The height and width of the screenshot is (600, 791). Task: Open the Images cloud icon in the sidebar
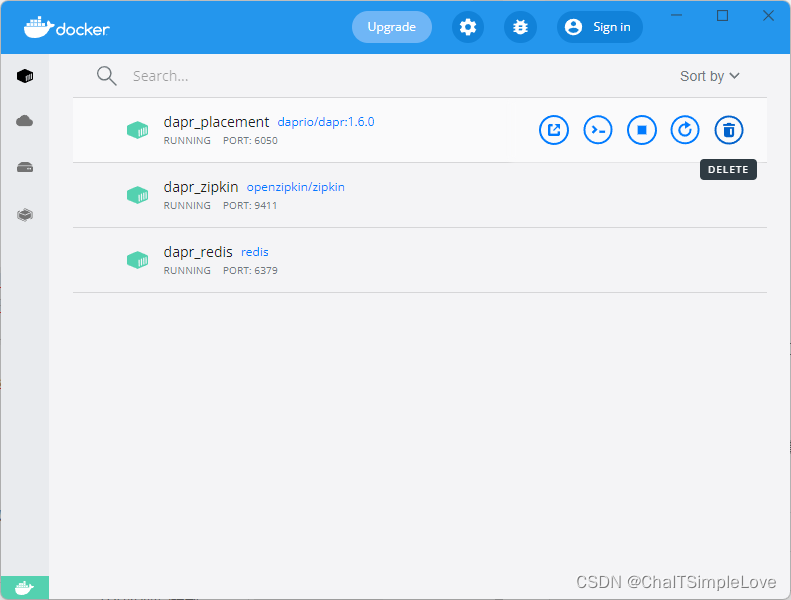(x=25, y=121)
